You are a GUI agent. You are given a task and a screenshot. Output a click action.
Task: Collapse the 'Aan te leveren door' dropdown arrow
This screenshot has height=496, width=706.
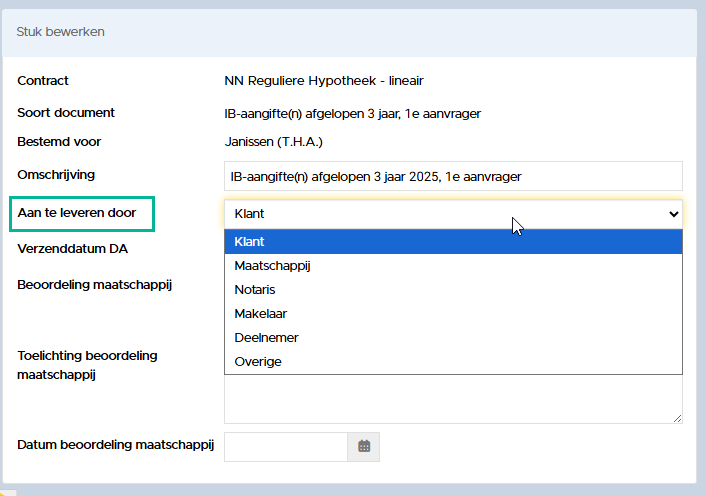pos(674,214)
